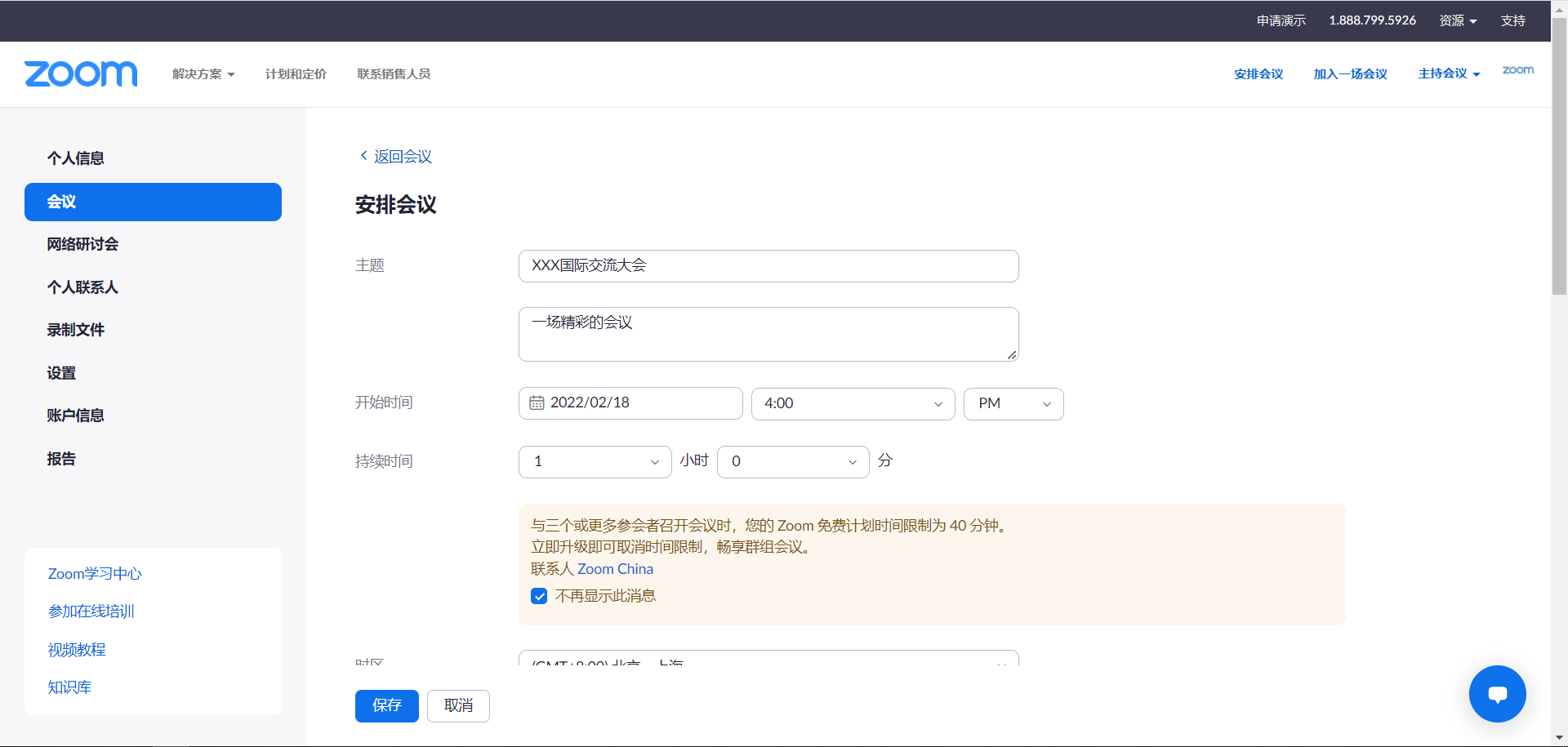Open the 资源 dropdown menu
The image size is (1568, 747).
tap(1458, 20)
